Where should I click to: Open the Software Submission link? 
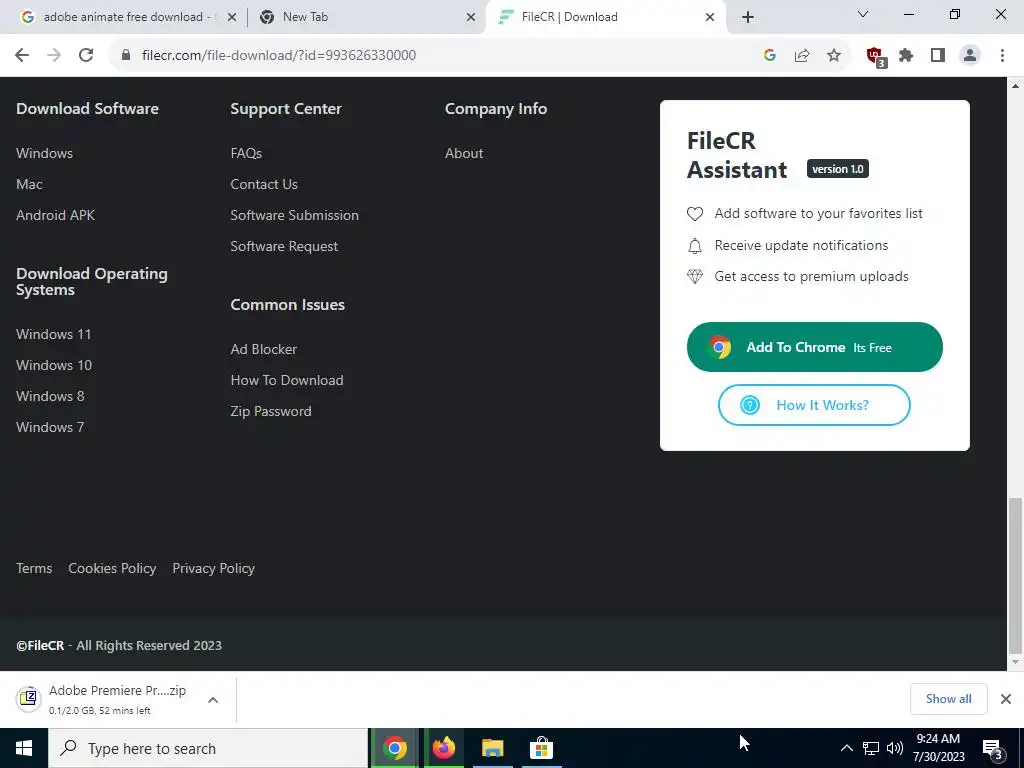click(295, 215)
